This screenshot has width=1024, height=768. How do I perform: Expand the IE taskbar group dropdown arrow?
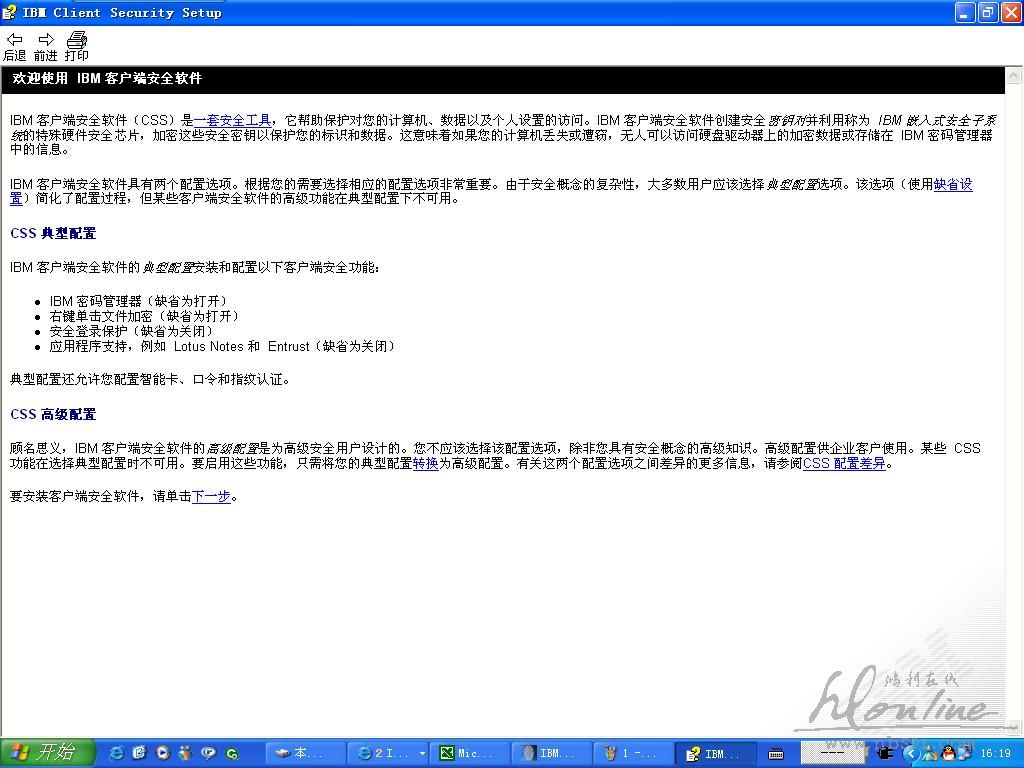(422, 753)
